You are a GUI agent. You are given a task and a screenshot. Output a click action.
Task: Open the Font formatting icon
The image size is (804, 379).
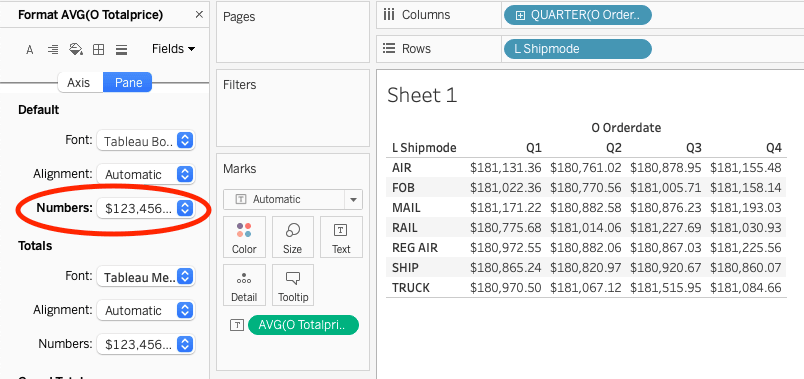30,50
